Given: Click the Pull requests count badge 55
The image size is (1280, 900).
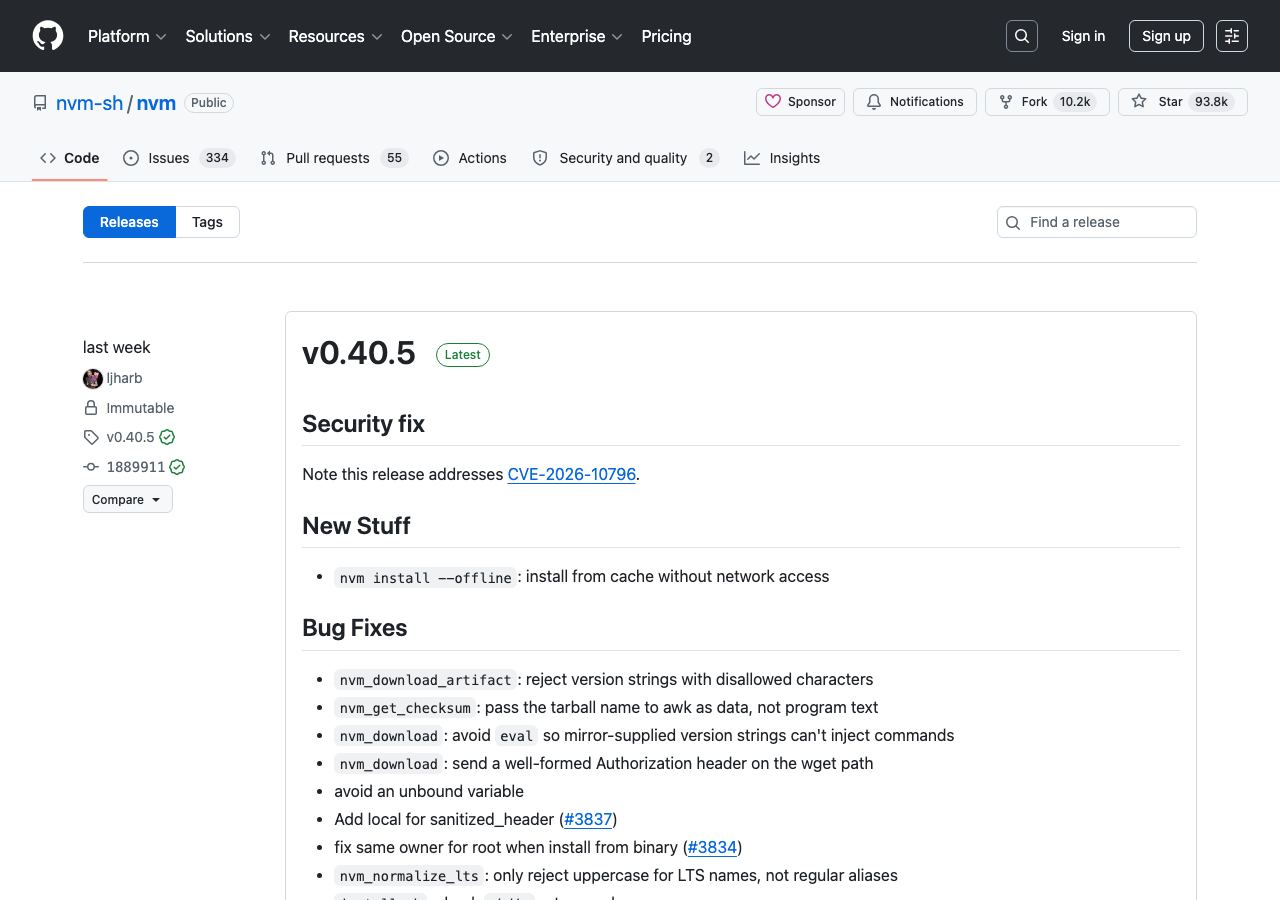Looking at the screenshot, I should coord(394,158).
